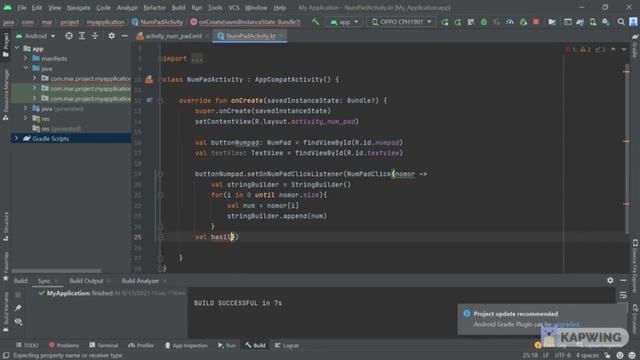Collapse the java folder
The width and height of the screenshot is (640, 360).
(x=26, y=69)
